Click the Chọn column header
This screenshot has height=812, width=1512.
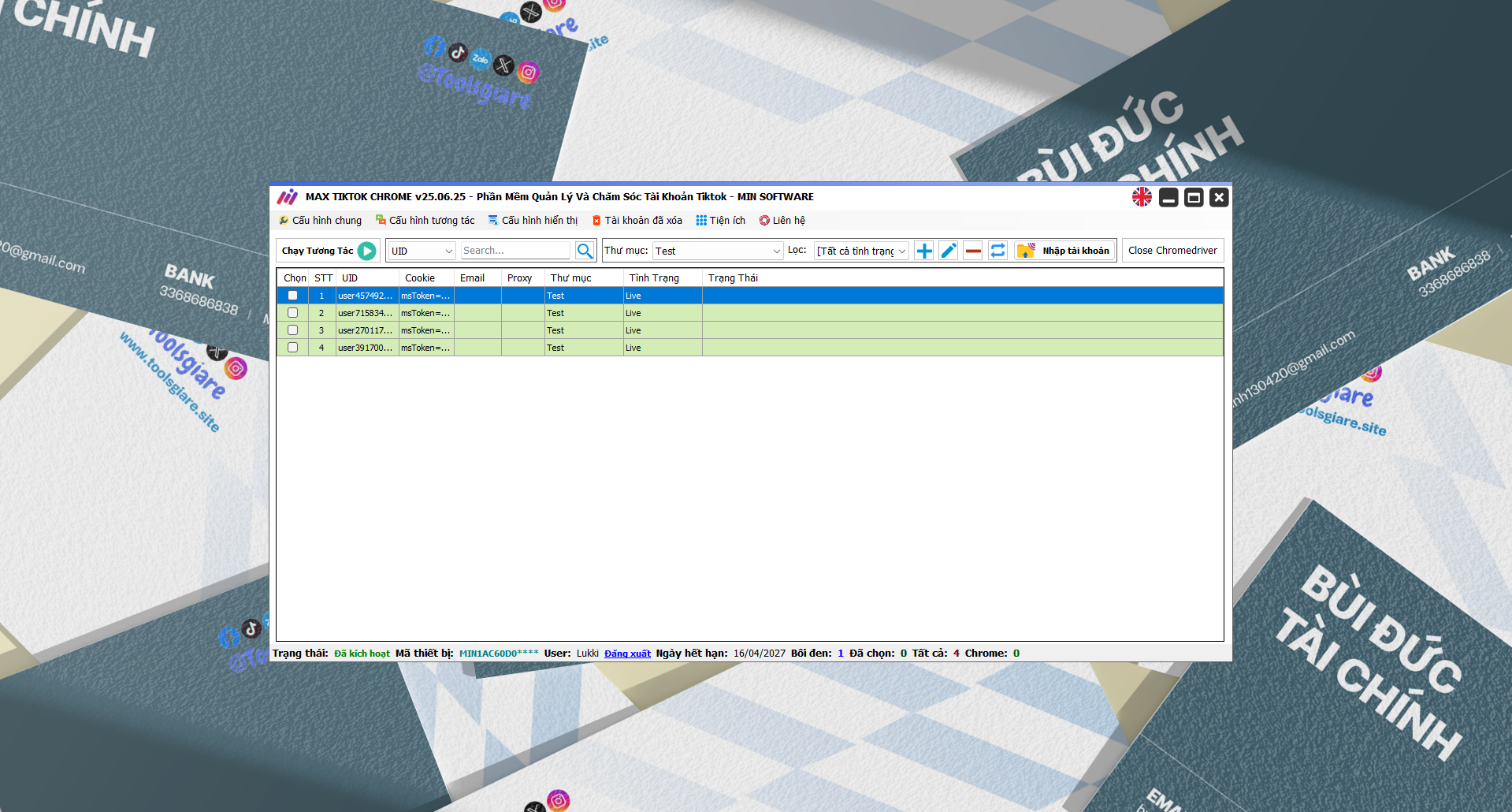tap(295, 278)
